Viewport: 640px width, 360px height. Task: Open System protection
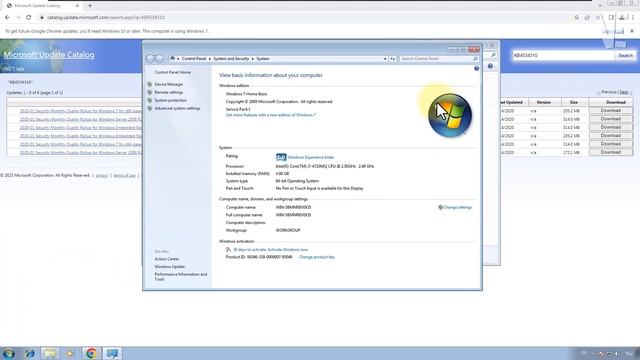pyautogui.click(x=171, y=100)
